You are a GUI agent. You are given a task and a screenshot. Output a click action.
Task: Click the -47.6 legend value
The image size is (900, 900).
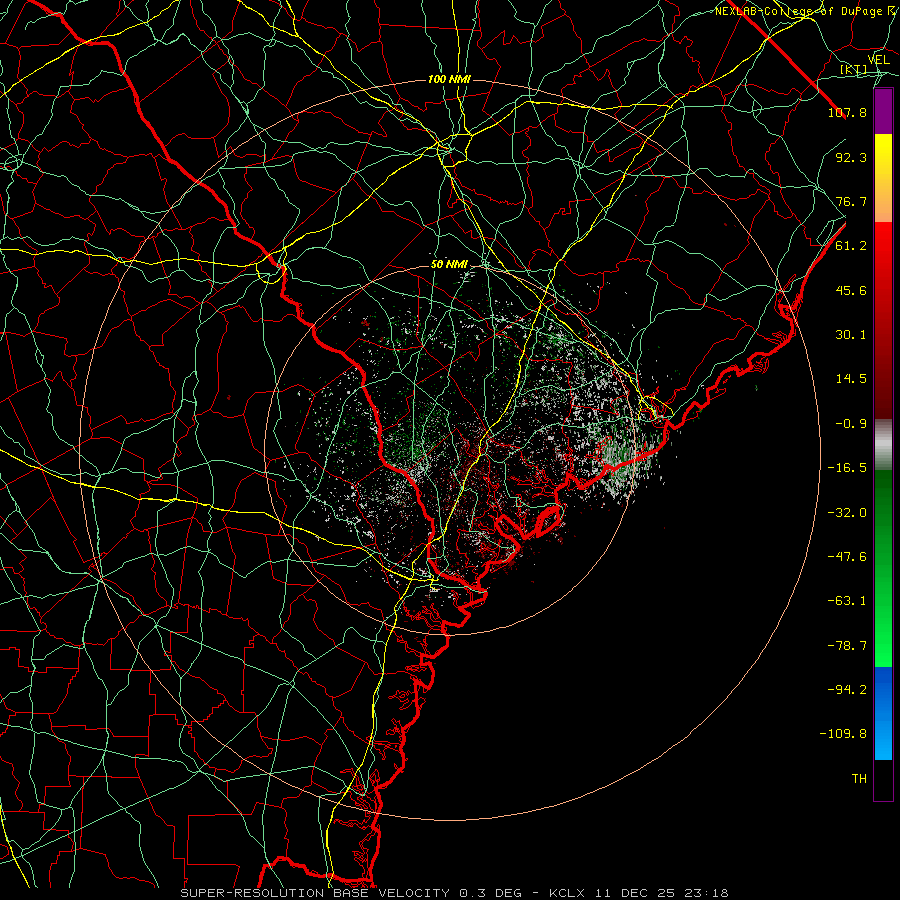point(847,557)
